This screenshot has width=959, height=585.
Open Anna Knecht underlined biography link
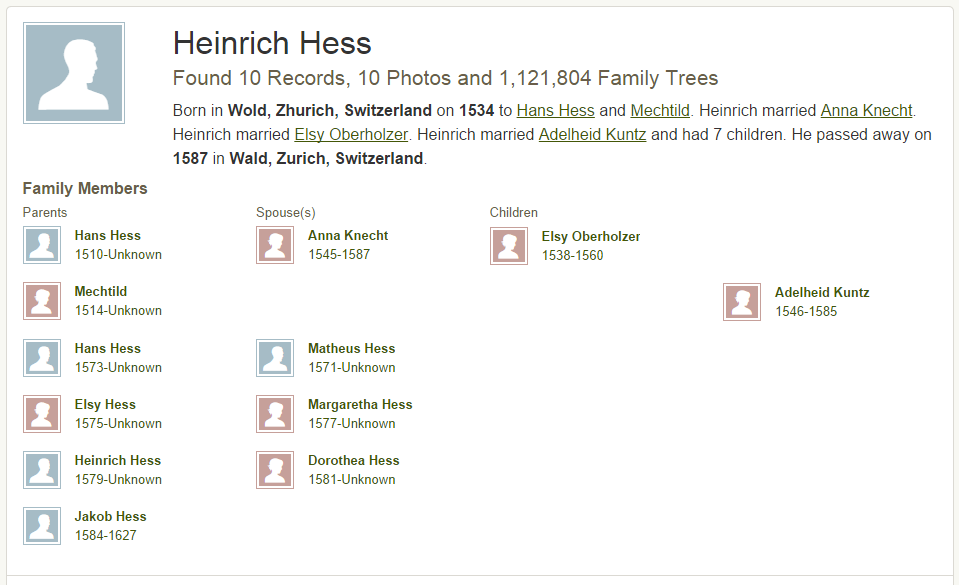866,111
